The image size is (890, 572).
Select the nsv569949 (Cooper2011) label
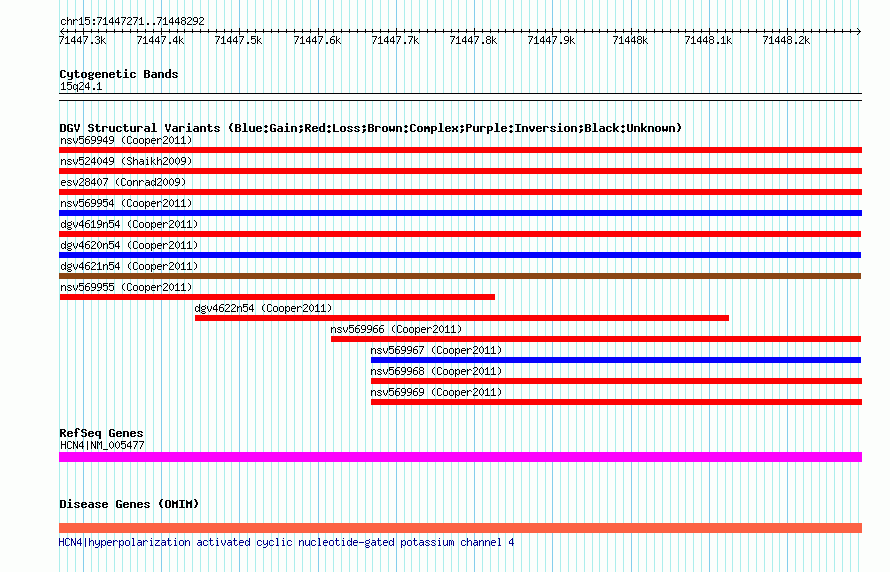(x=126, y=140)
